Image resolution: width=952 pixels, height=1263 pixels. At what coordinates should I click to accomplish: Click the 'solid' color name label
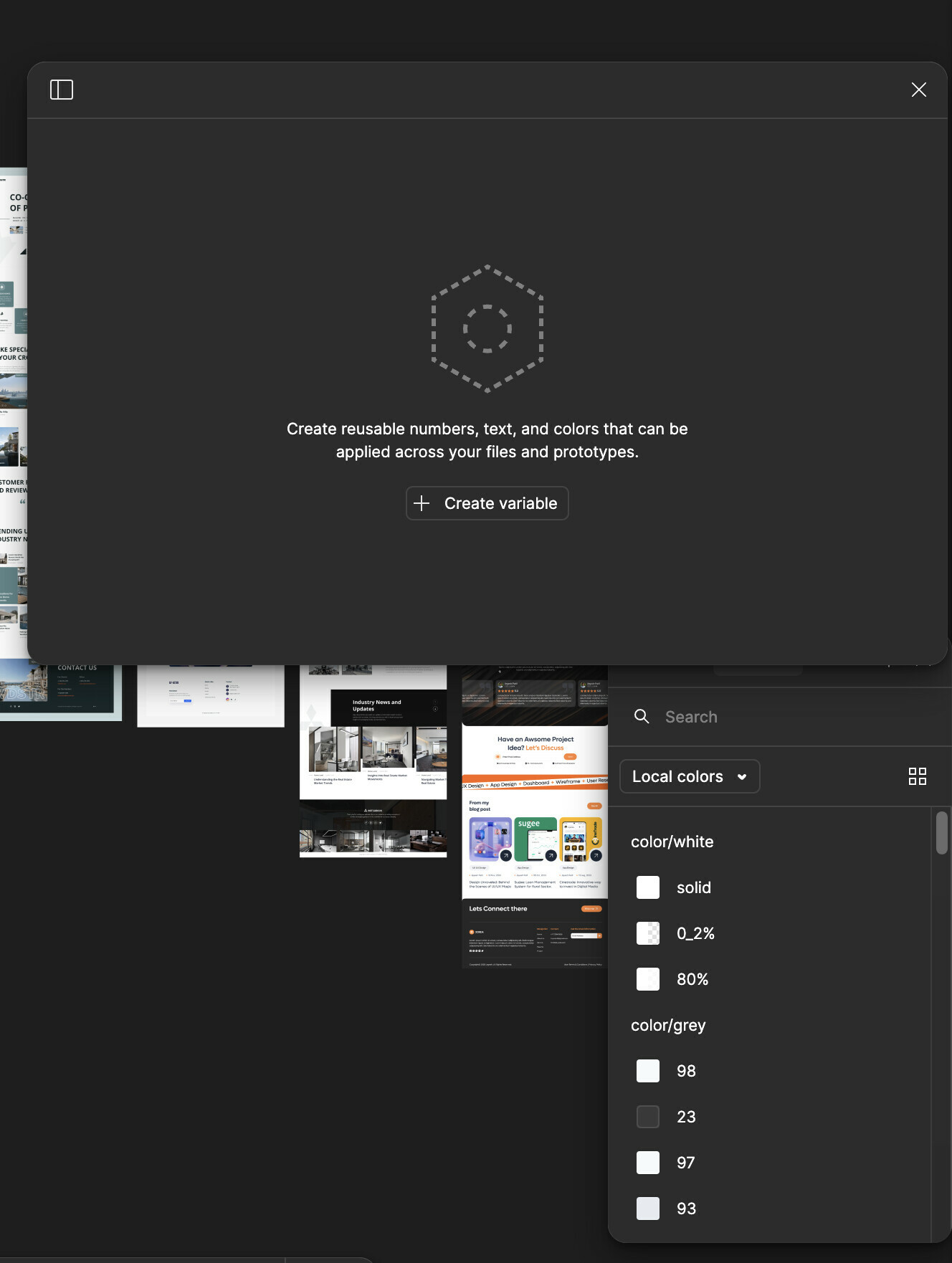694,887
